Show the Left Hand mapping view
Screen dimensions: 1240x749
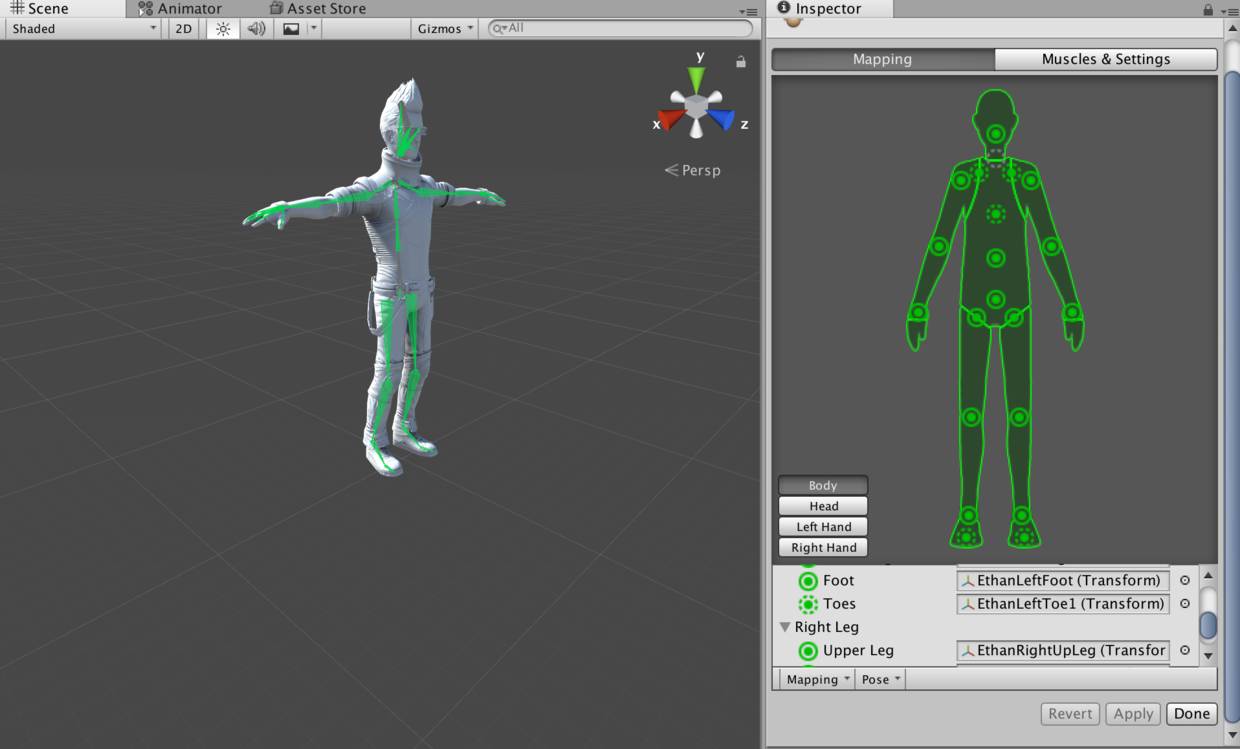pos(823,527)
